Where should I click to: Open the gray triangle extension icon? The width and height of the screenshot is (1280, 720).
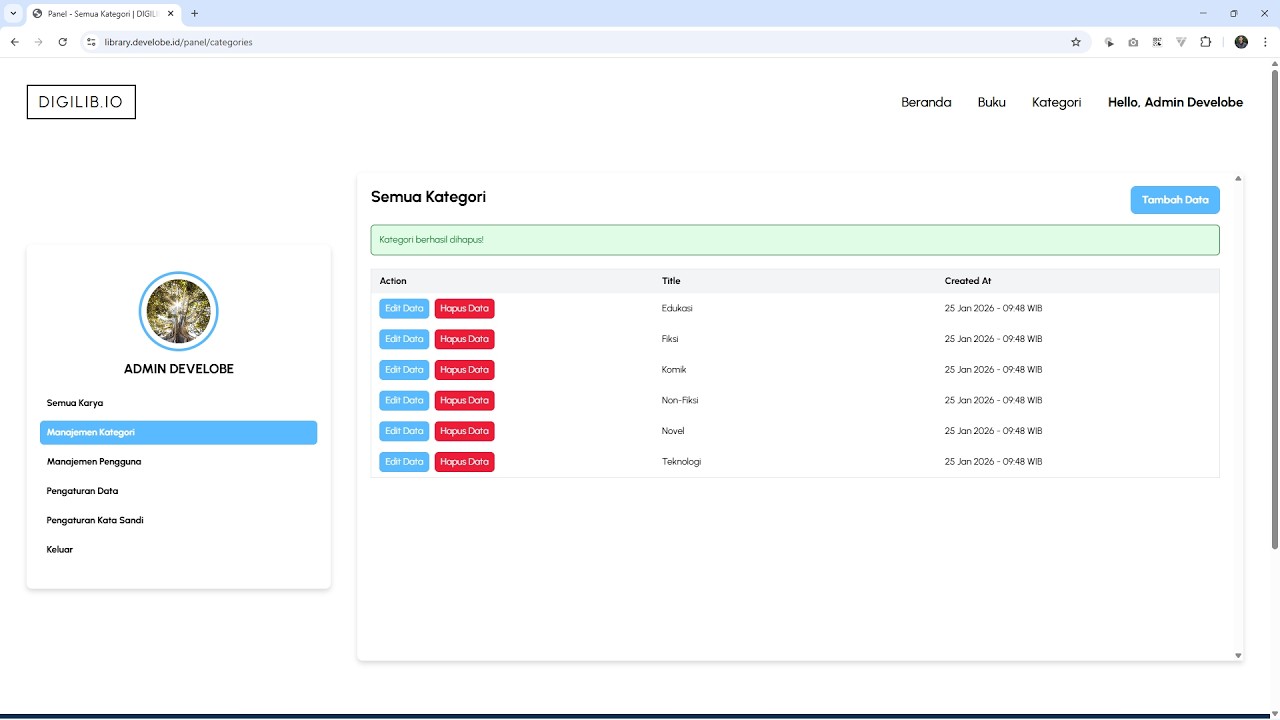[1181, 42]
